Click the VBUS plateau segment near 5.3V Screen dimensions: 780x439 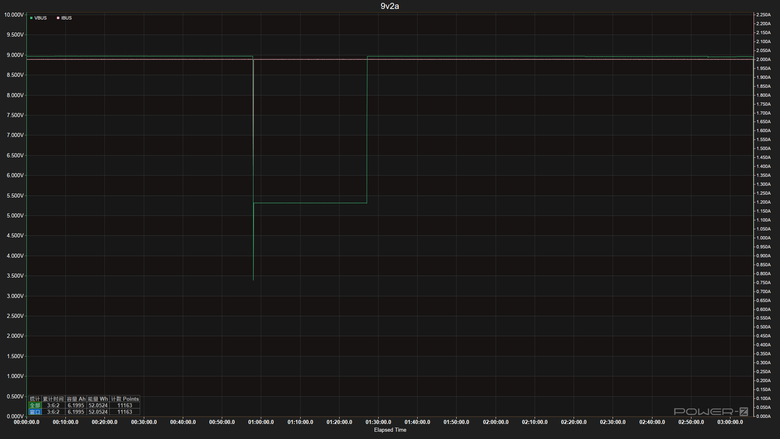tap(310, 203)
